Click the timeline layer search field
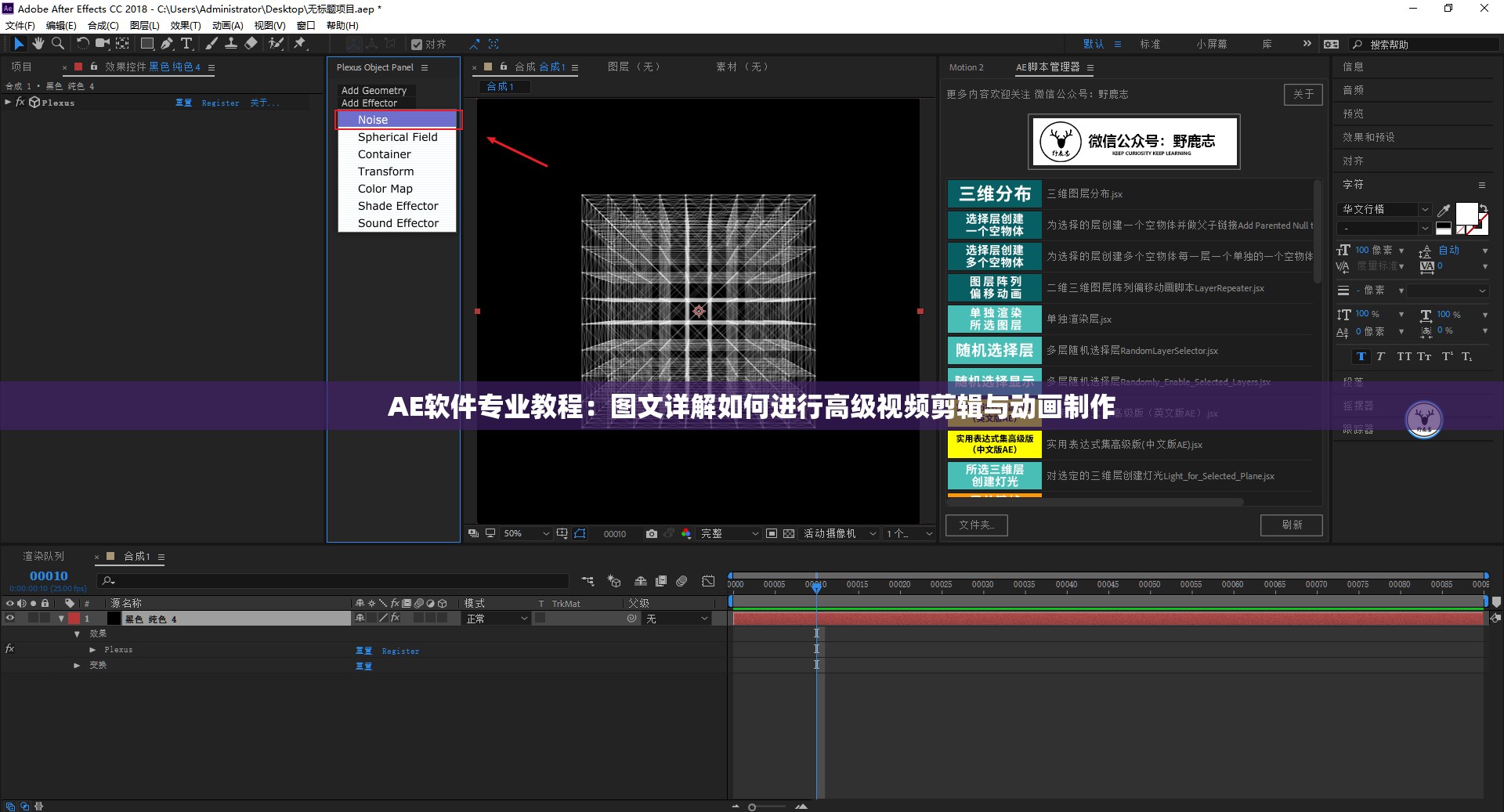The width and height of the screenshot is (1504, 812). [x=333, y=581]
